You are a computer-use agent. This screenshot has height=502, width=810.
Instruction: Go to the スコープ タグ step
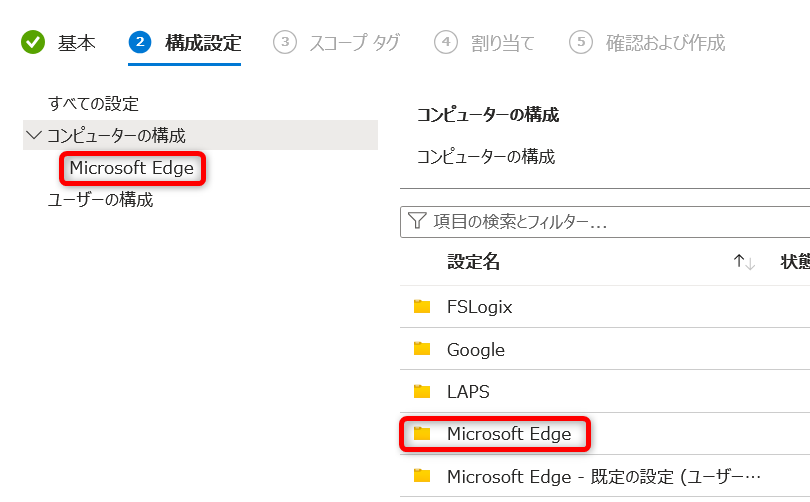[336, 42]
